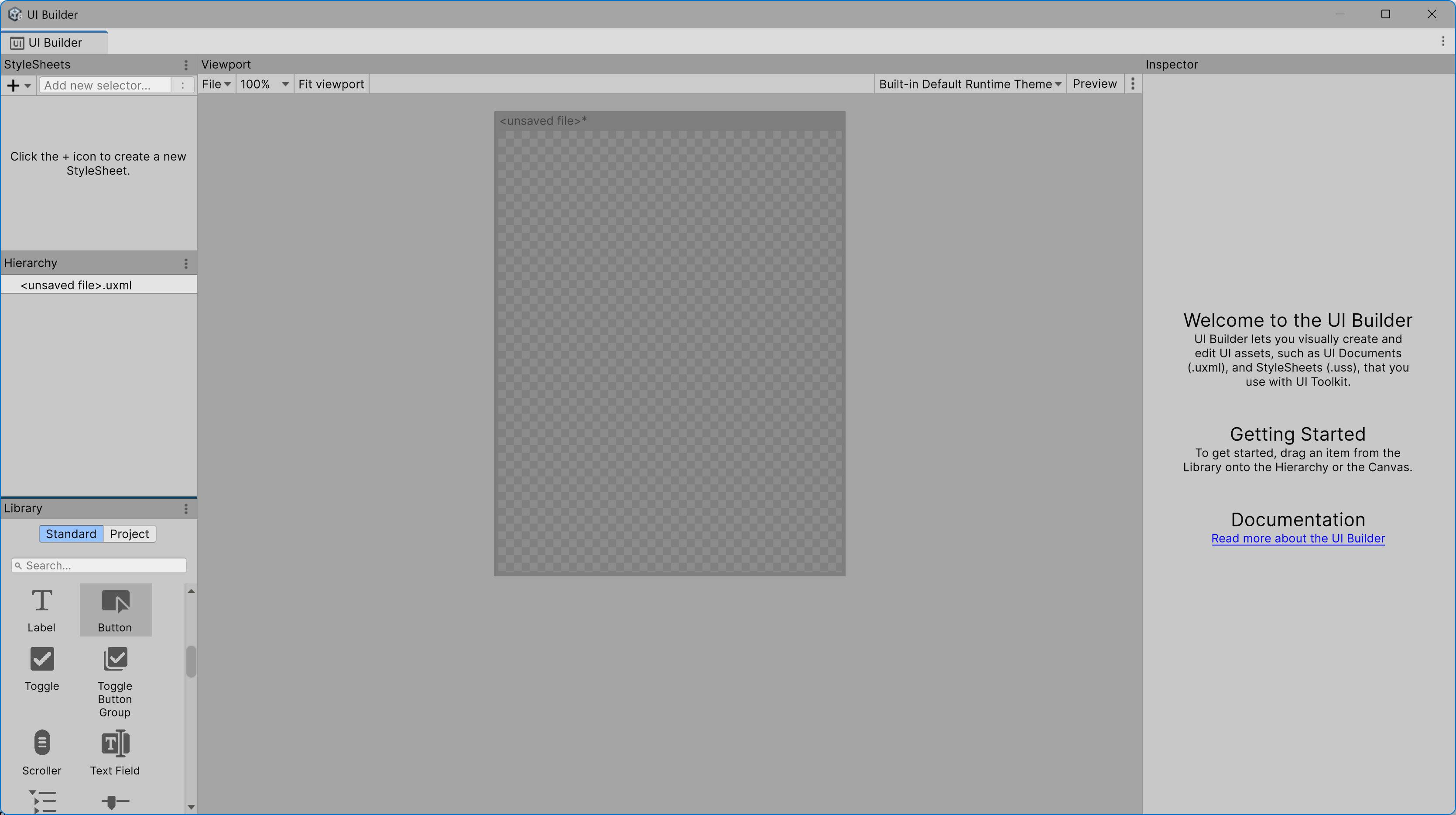Open StyleSheets panel options menu
The height and width of the screenshot is (815, 1456).
coord(186,65)
